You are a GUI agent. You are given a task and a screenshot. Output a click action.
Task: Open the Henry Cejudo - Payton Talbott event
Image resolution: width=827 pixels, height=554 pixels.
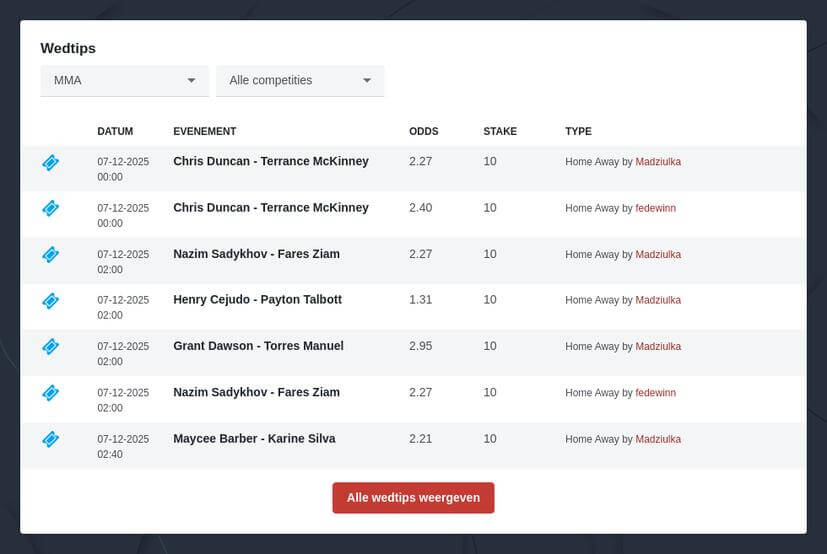coord(257,299)
